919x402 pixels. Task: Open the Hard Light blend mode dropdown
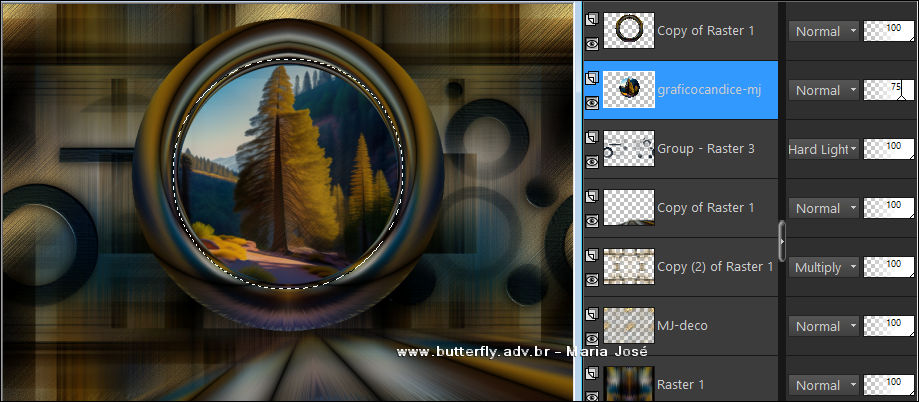(x=823, y=149)
